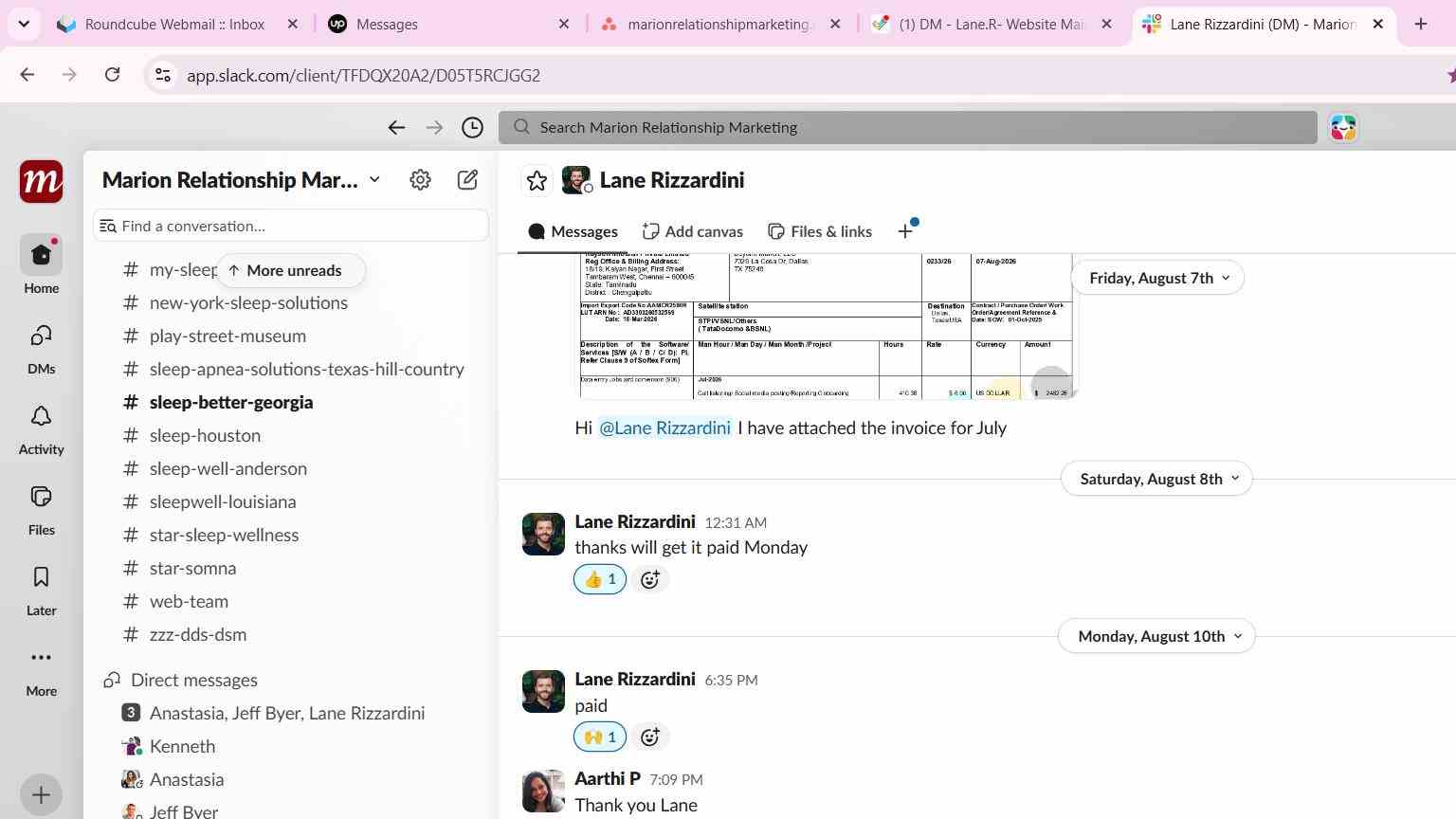Expand the Marion Relationship Marketing workspace menu
This screenshot has height=819, width=1456.
(x=241, y=180)
